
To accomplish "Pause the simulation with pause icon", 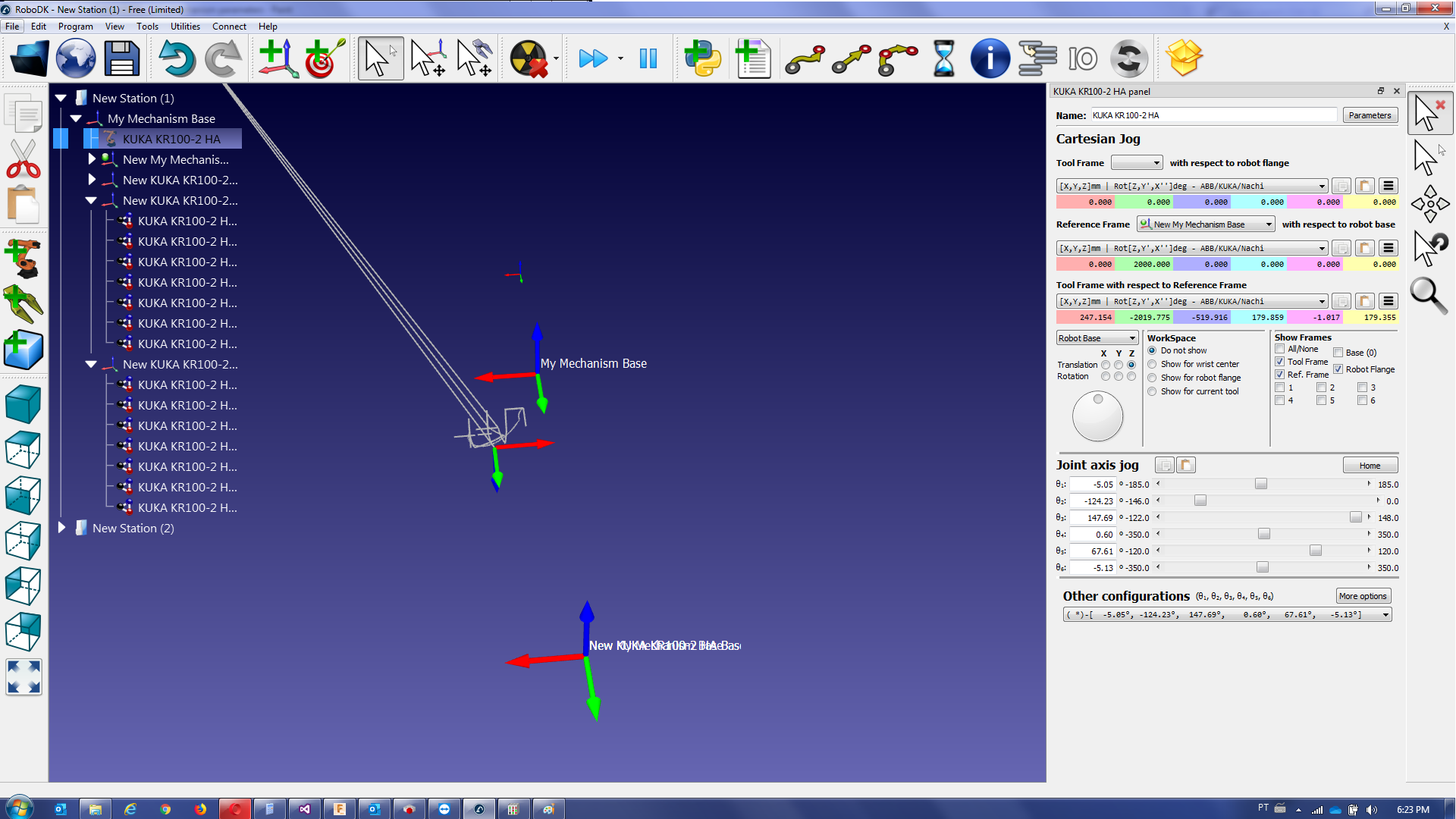I will [x=648, y=58].
